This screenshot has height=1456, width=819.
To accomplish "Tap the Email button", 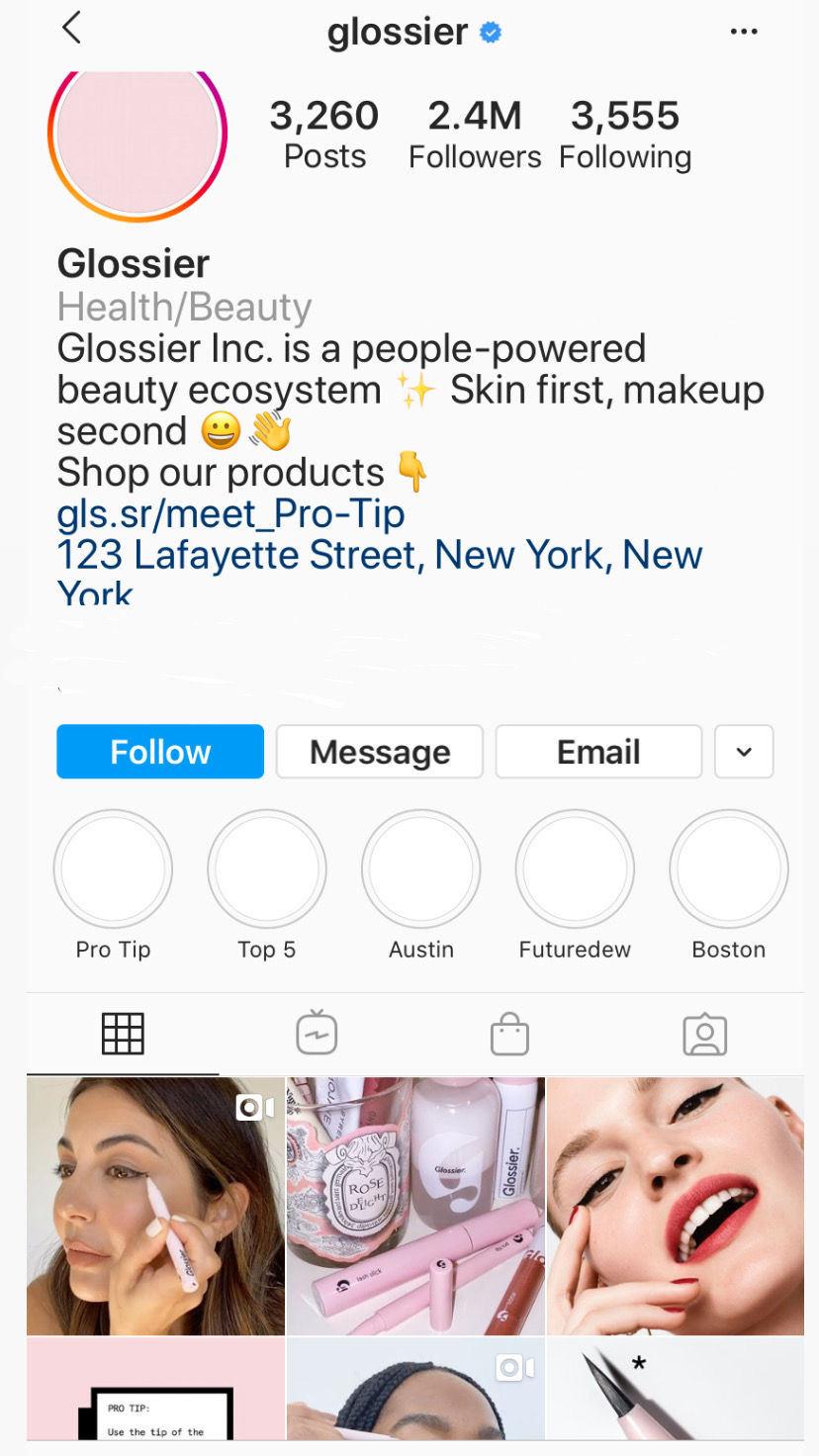I will coord(598,752).
